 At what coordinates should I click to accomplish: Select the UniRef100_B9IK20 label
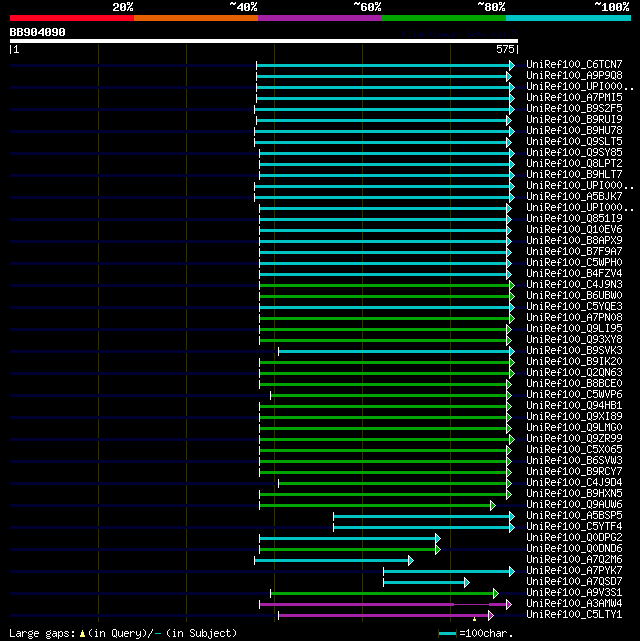tap(574, 362)
